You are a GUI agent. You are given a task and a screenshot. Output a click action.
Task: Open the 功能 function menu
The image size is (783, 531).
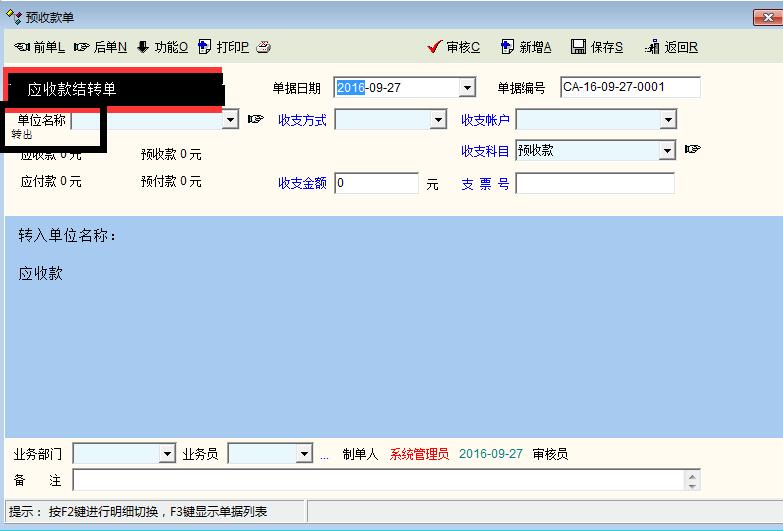click(162, 47)
